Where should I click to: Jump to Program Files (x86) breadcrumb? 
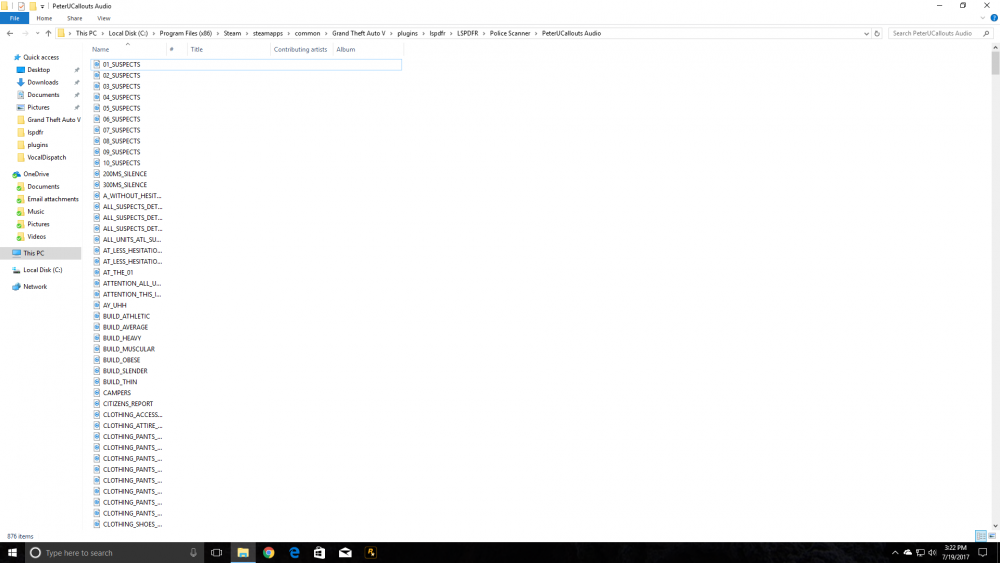(186, 33)
